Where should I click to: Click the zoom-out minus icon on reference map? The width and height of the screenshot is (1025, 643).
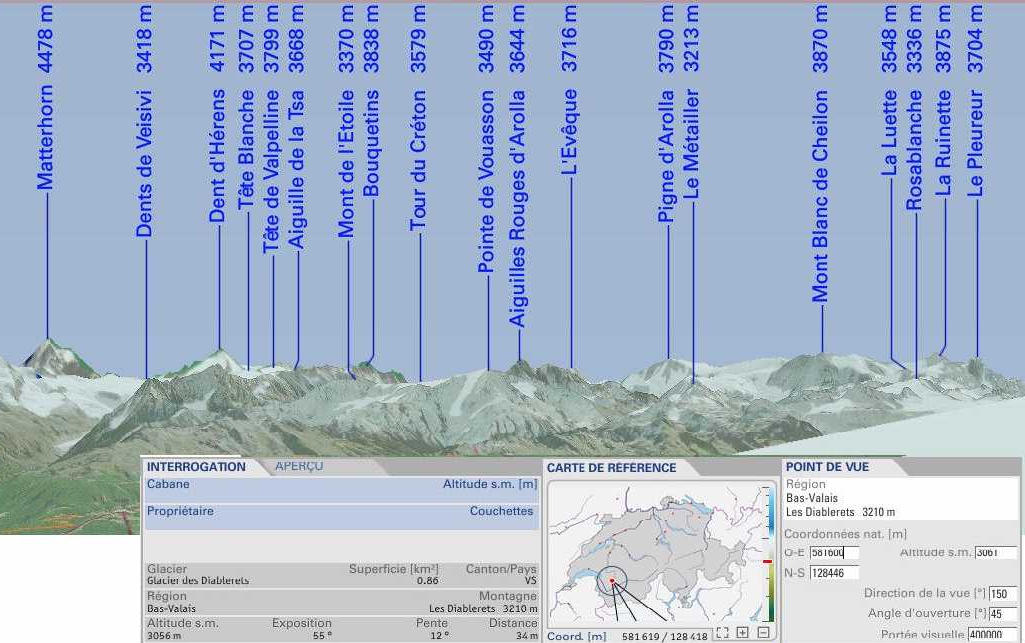click(x=763, y=632)
